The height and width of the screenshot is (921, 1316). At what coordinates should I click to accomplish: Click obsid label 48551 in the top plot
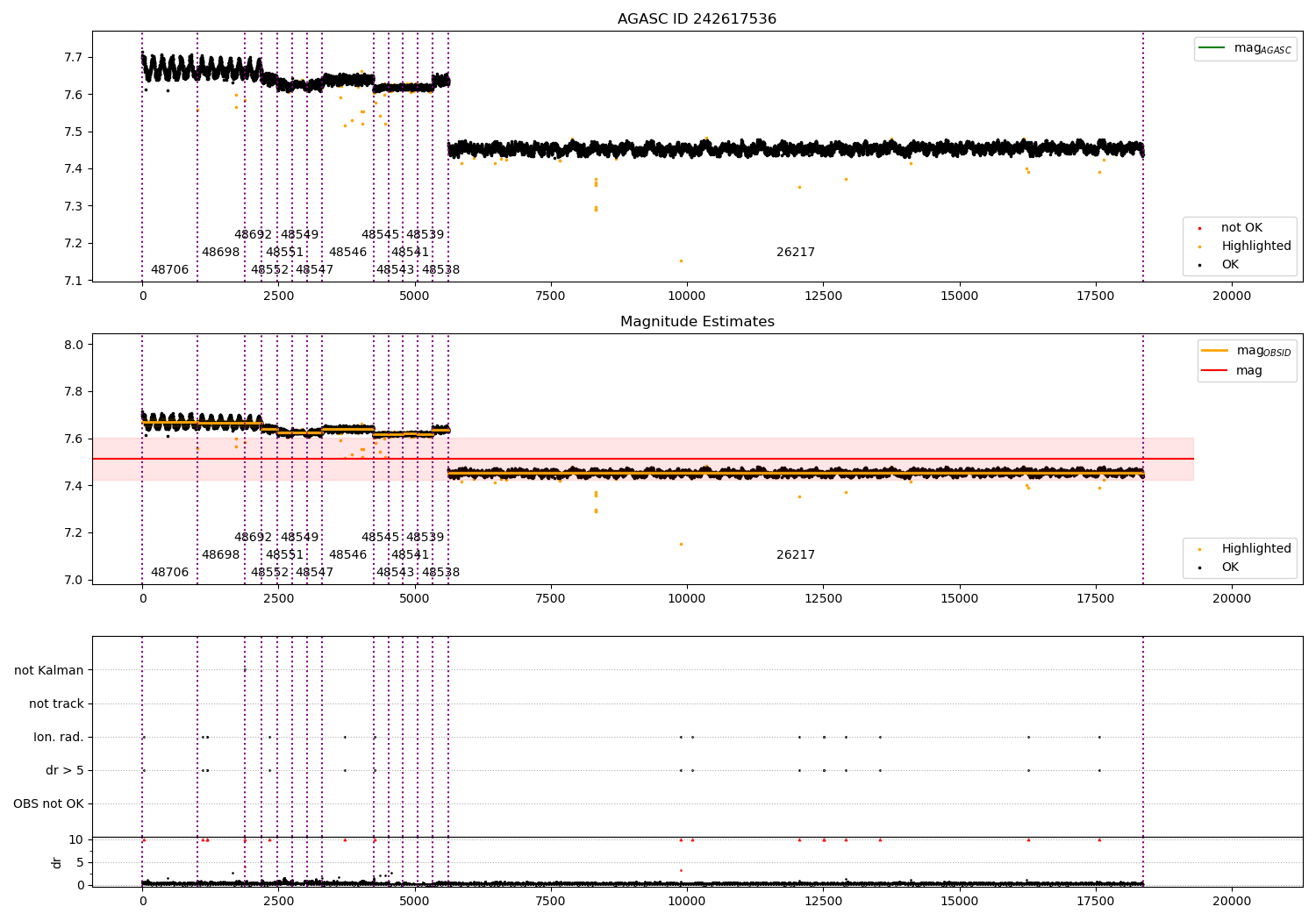coord(284,253)
